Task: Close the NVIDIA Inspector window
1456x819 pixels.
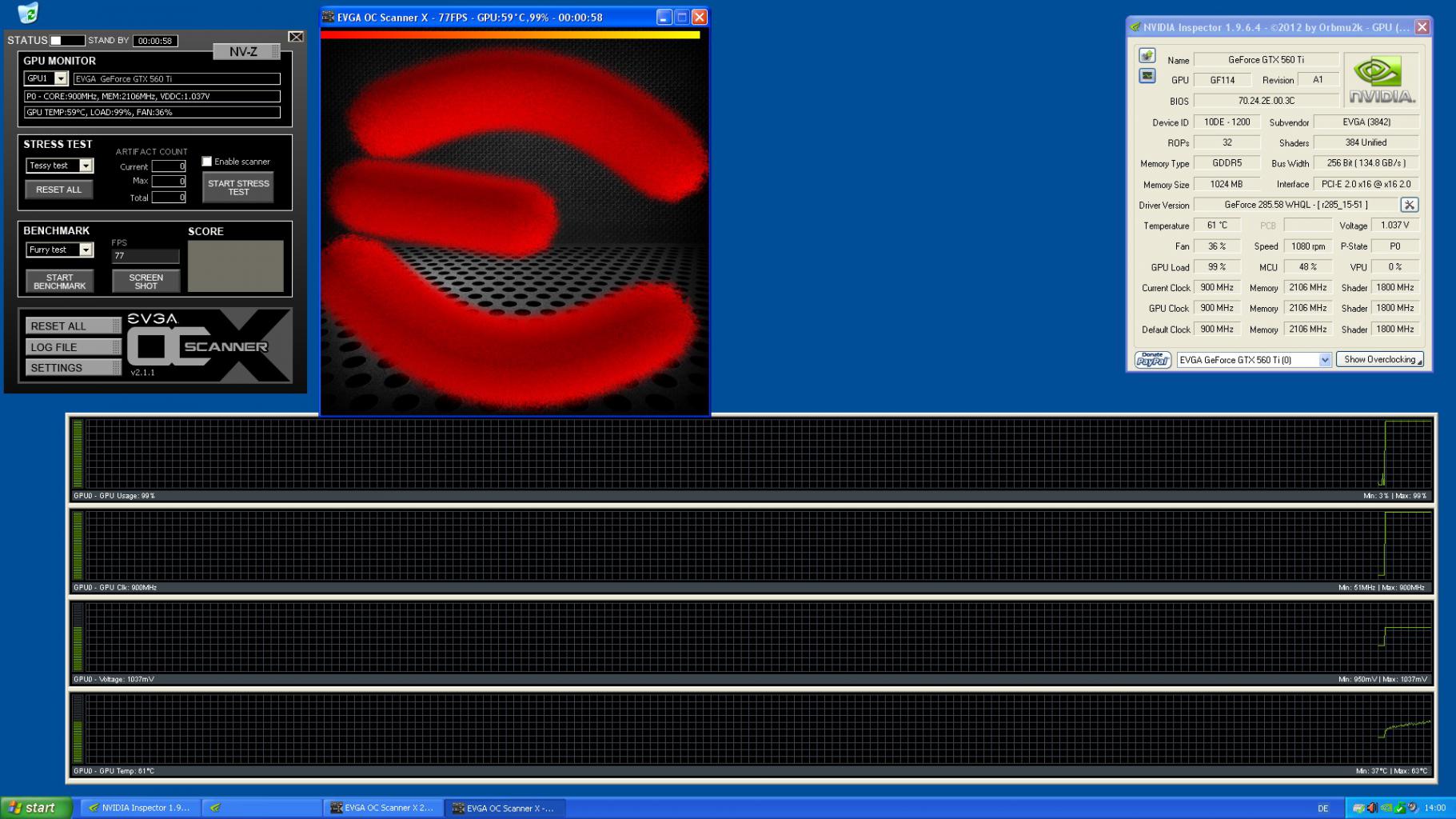Action: [x=1422, y=27]
